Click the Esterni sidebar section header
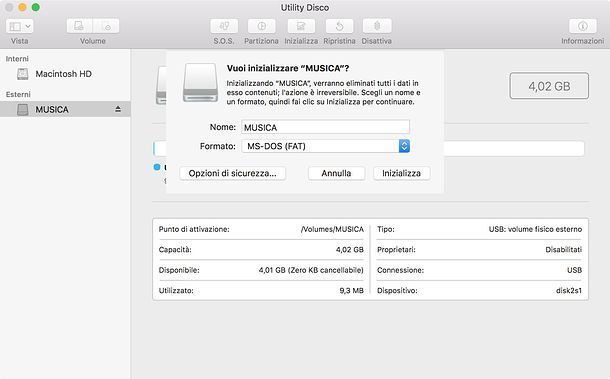The image size is (610, 379). tap(18, 95)
